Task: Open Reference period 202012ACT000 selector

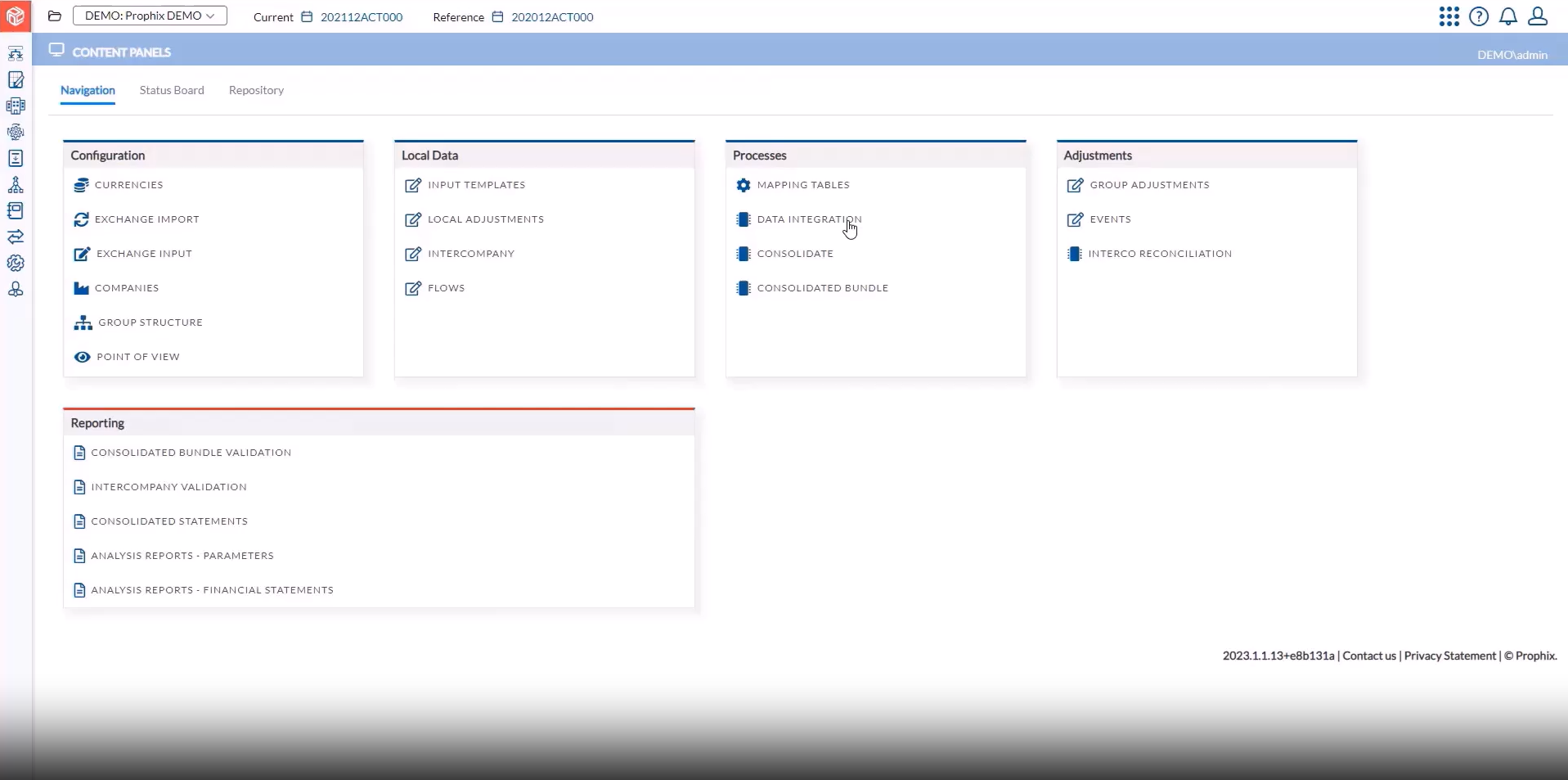Action: 551,17
